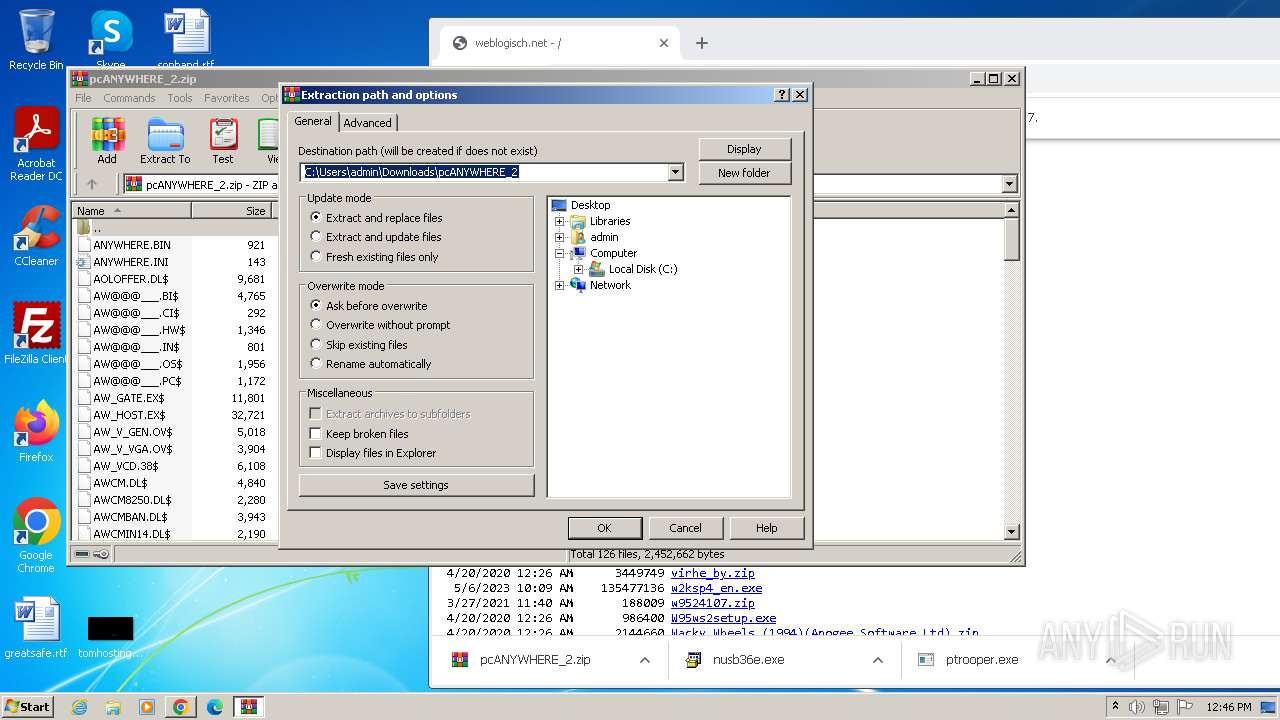Open CCleaner desktop shortcut
Viewport: 1280px width, 720px height.
pyautogui.click(x=36, y=237)
